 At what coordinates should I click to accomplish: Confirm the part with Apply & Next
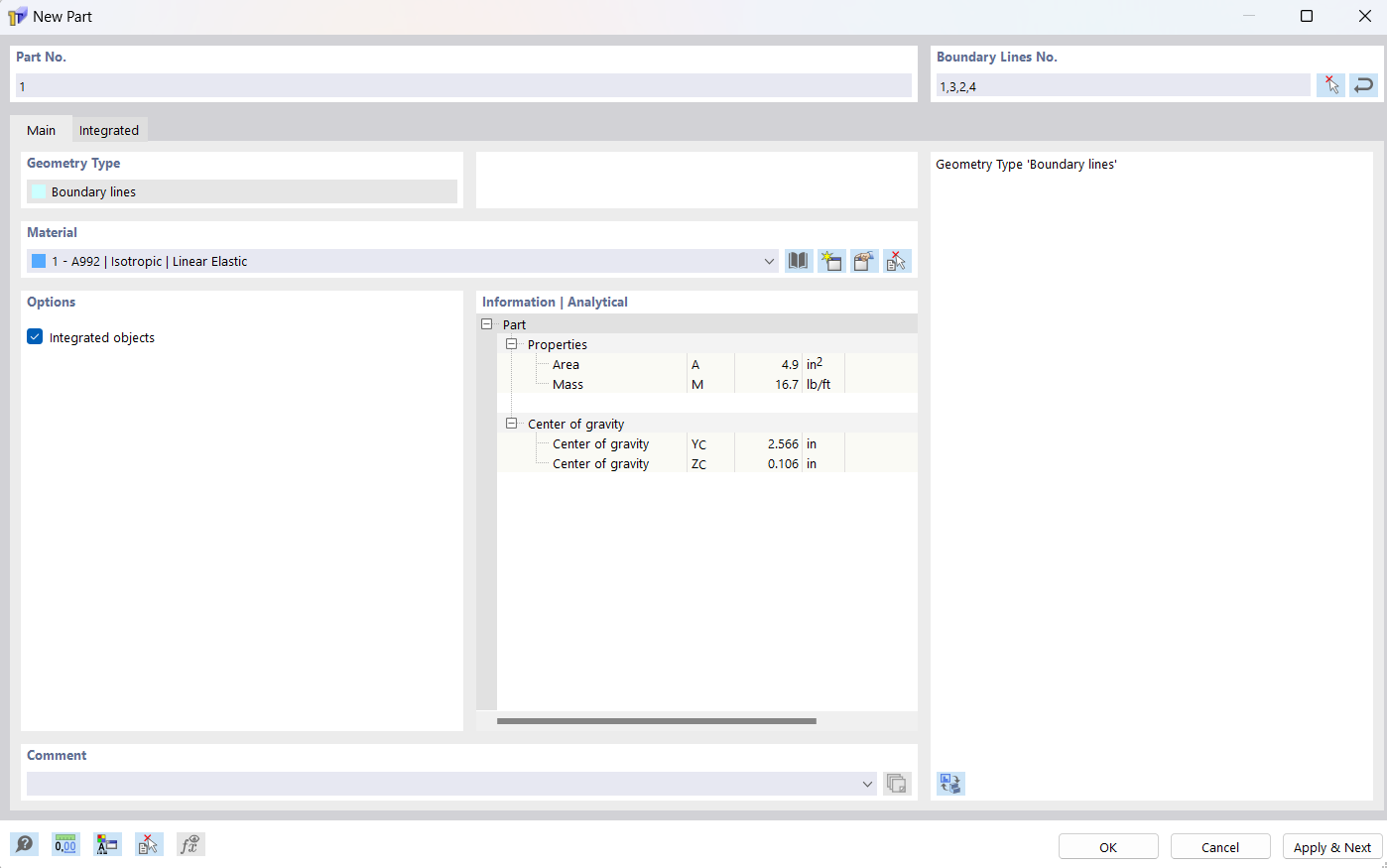pos(1332,846)
